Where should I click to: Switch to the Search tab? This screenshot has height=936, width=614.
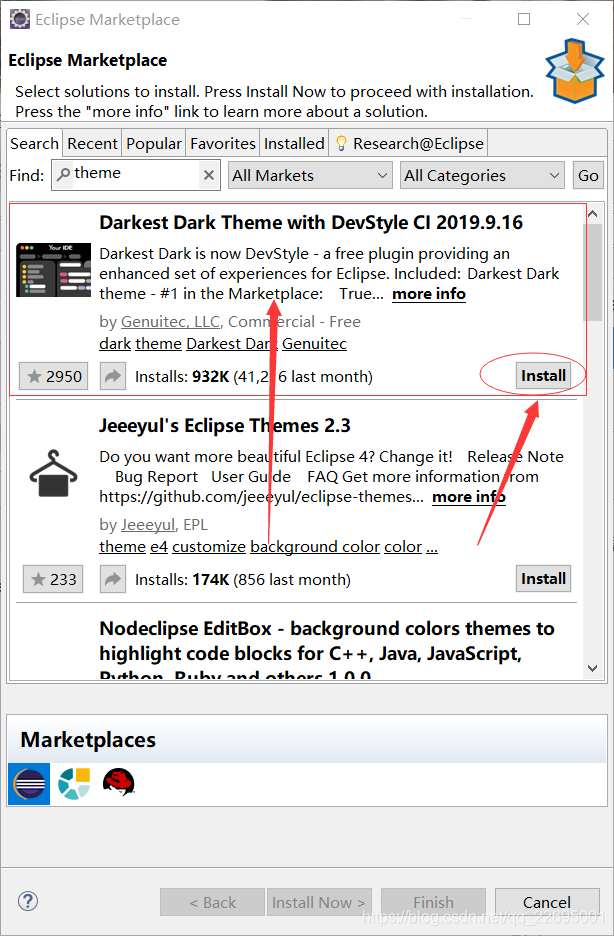tap(35, 144)
